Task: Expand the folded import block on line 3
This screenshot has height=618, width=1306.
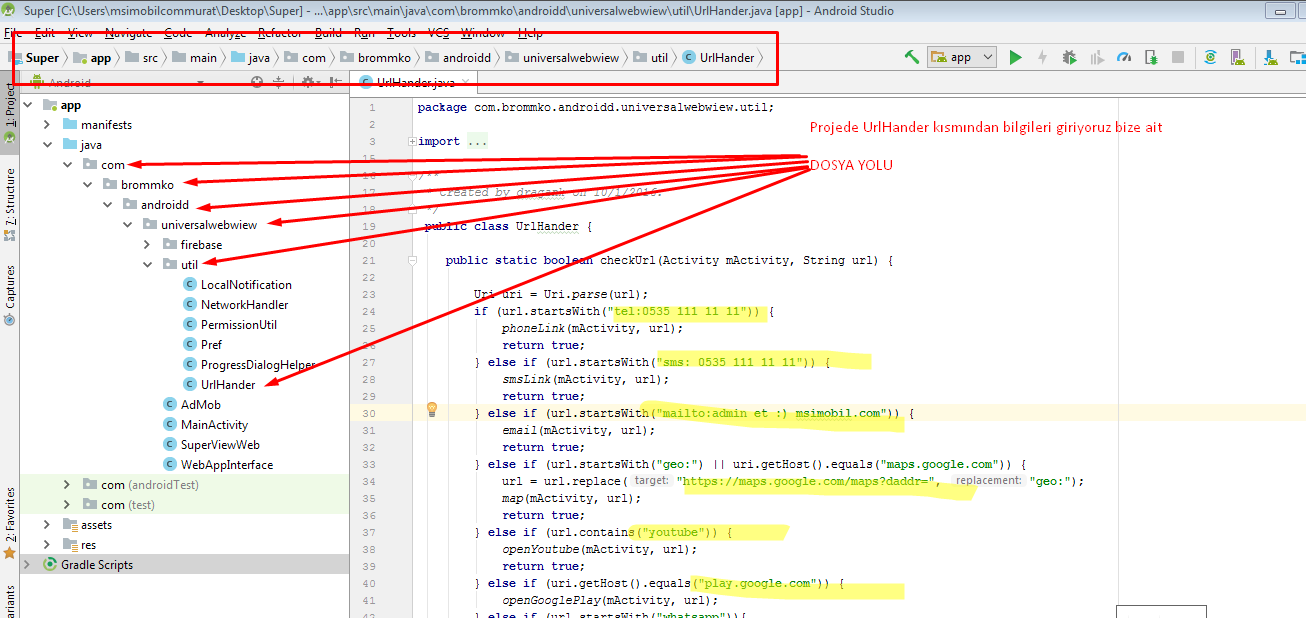Action: coord(412,142)
